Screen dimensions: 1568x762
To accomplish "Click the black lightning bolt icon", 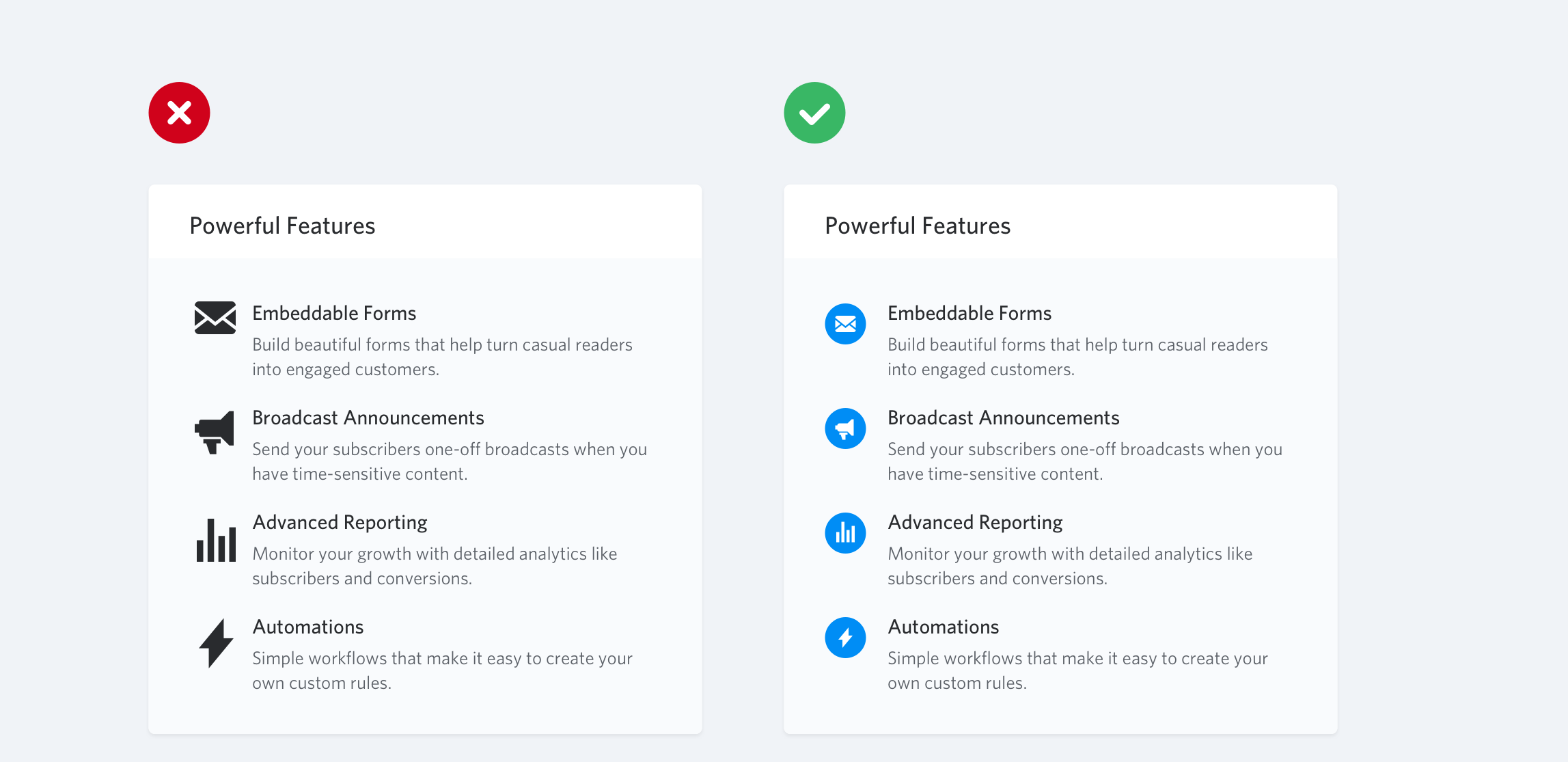I will pyautogui.click(x=216, y=643).
